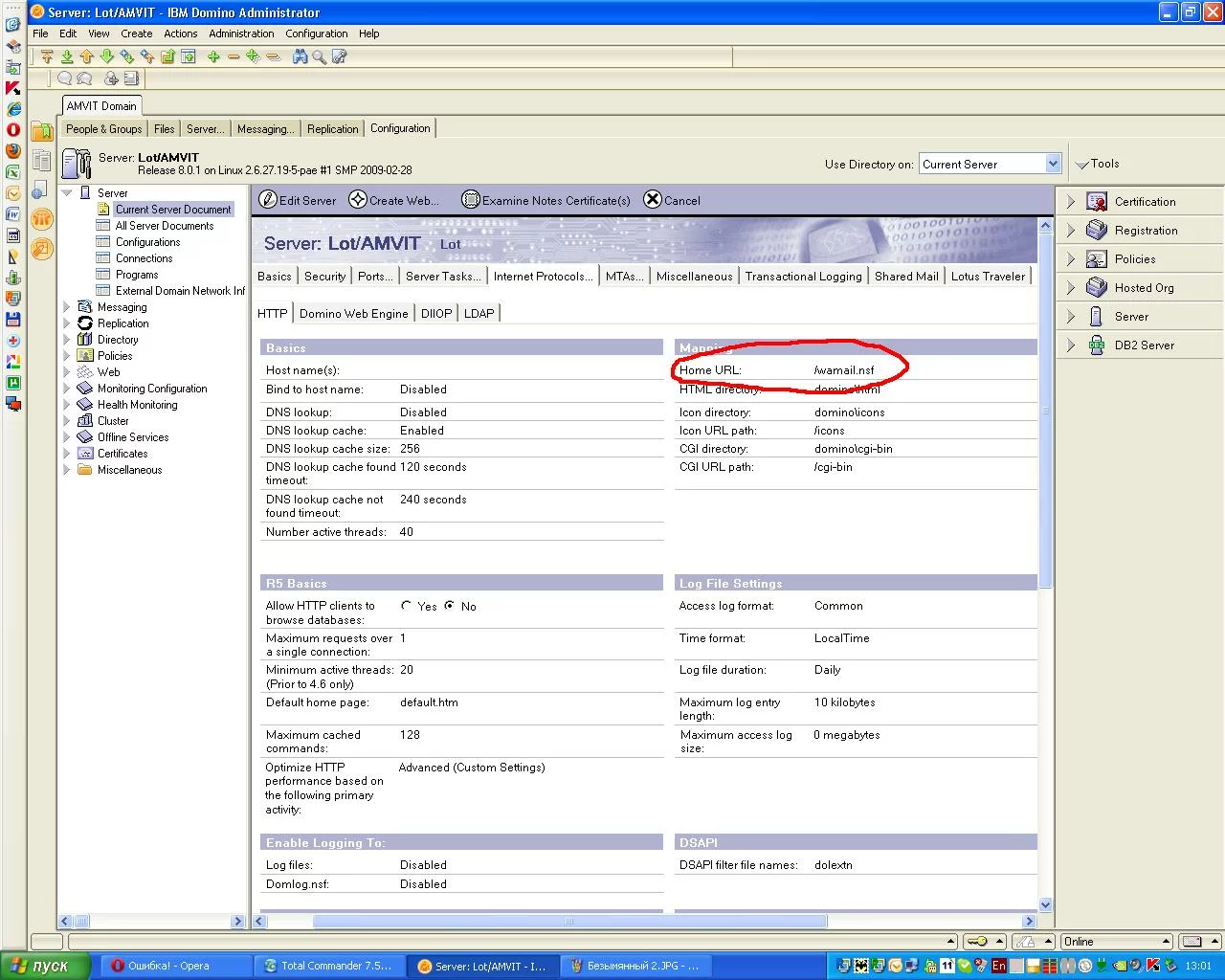The image size is (1225, 980).
Task: Click the Hosted Org tools icon
Action: (x=1097, y=288)
